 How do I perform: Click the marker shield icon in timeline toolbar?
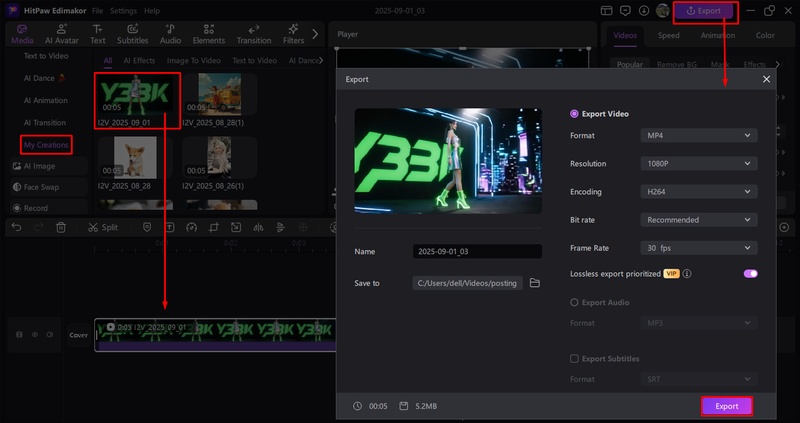147,227
